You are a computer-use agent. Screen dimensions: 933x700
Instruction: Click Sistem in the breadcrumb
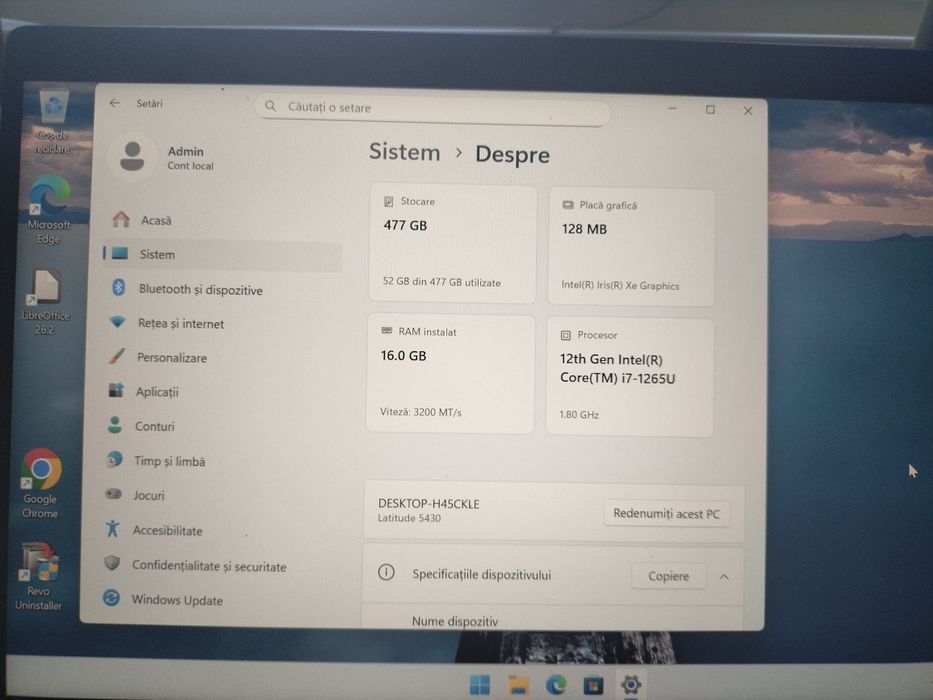click(x=404, y=152)
